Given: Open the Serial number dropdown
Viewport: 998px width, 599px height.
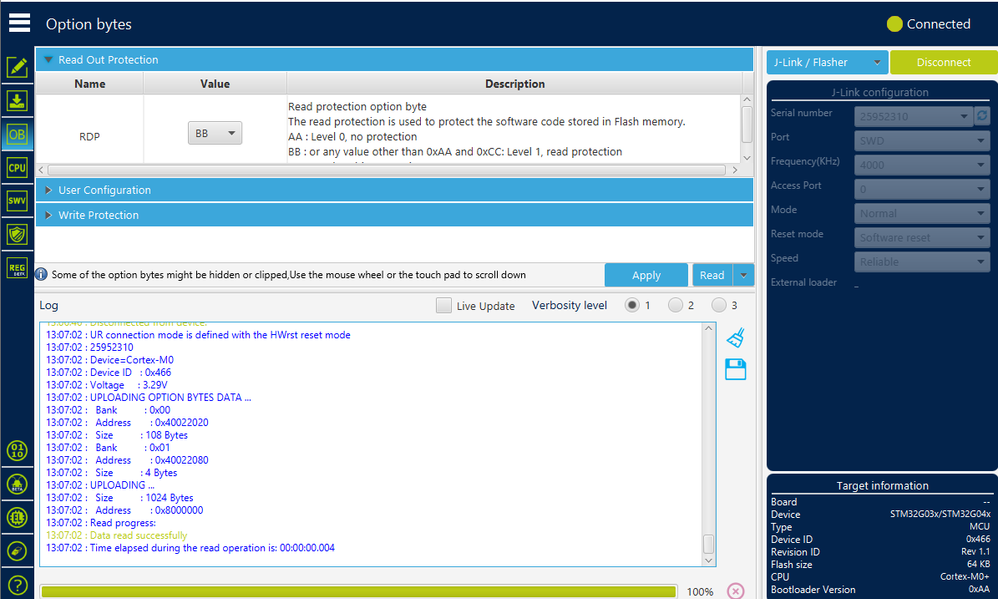Looking at the screenshot, I should pyautogui.click(x=913, y=116).
